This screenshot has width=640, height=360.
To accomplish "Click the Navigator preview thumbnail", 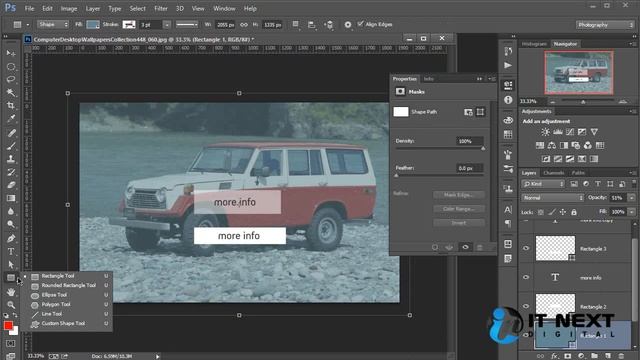I will [578, 73].
